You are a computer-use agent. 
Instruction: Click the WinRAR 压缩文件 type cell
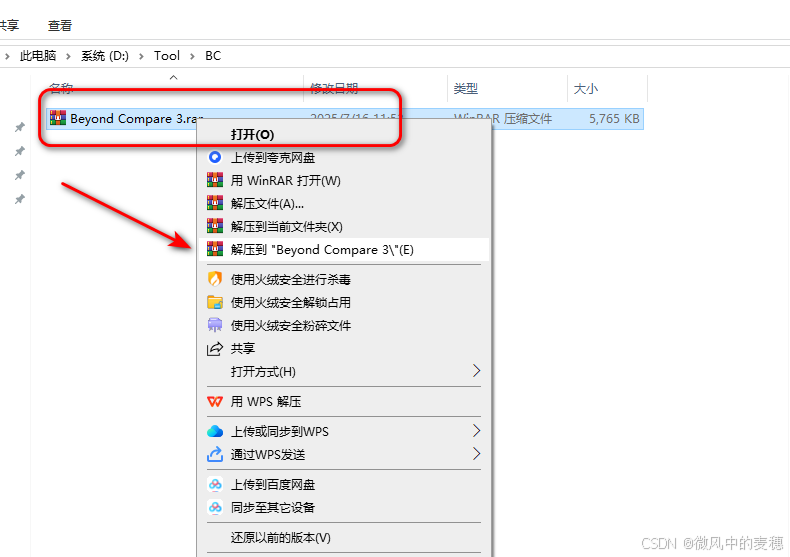click(503, 119)
